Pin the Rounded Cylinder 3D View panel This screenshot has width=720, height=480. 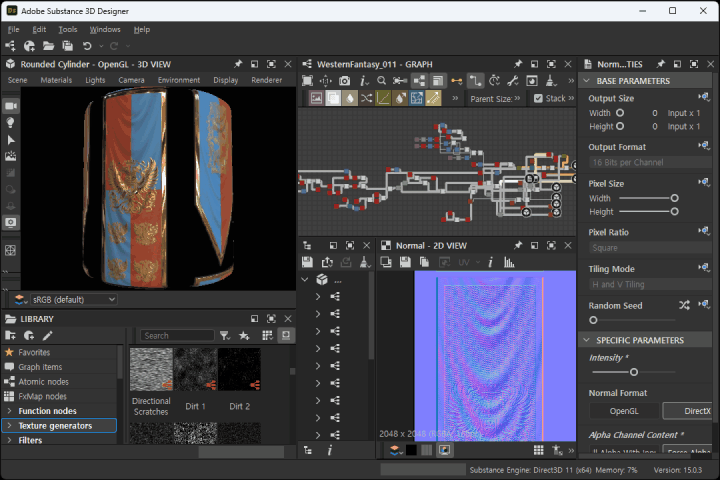click(238, 64)
